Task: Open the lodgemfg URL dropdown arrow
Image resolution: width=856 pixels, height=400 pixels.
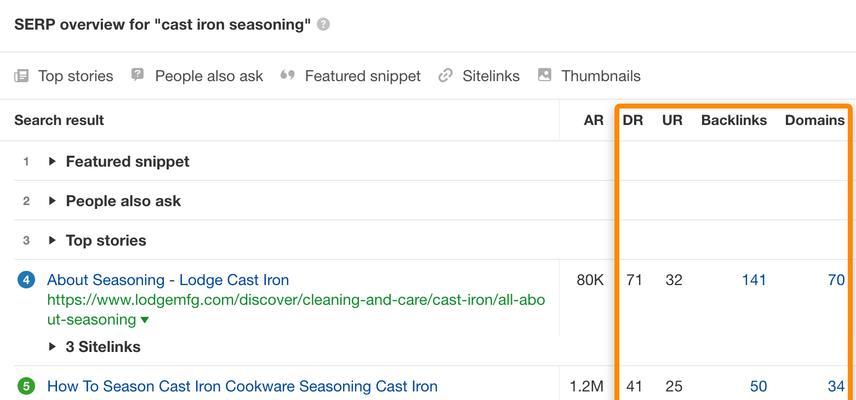Action: (x=145, y=320)
